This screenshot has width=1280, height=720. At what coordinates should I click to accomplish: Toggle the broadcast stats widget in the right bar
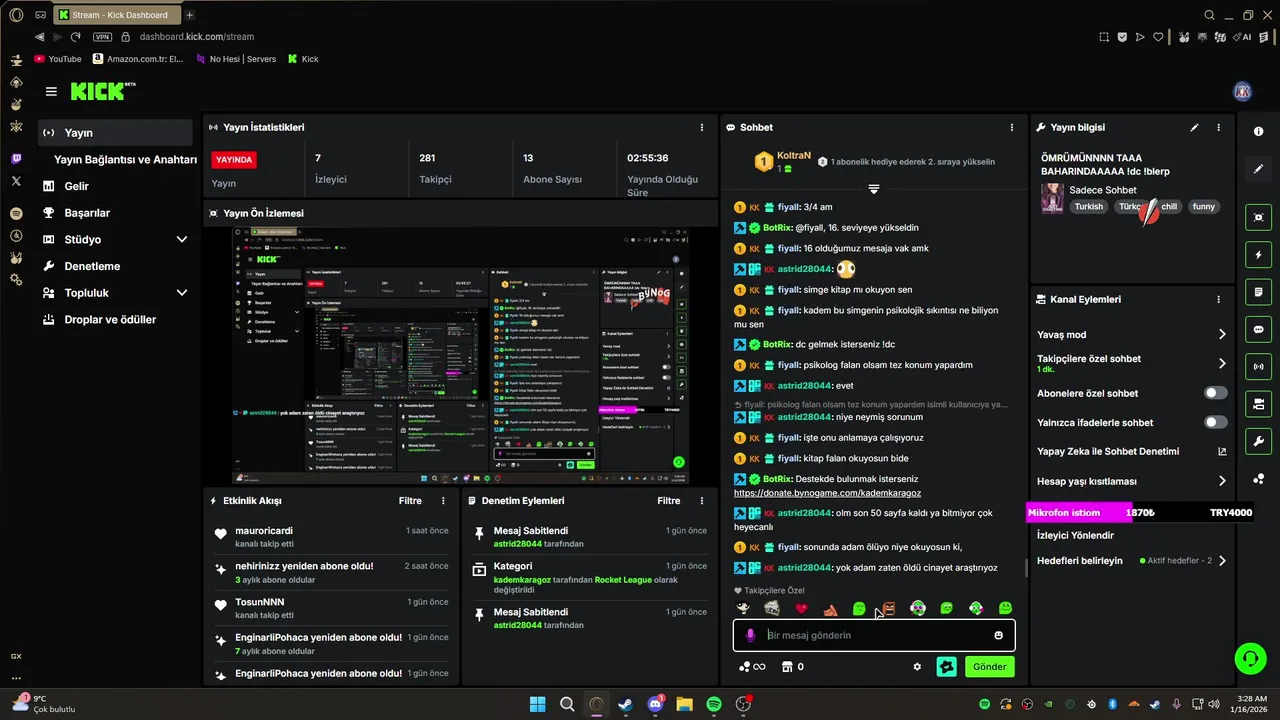(1258, 367)
